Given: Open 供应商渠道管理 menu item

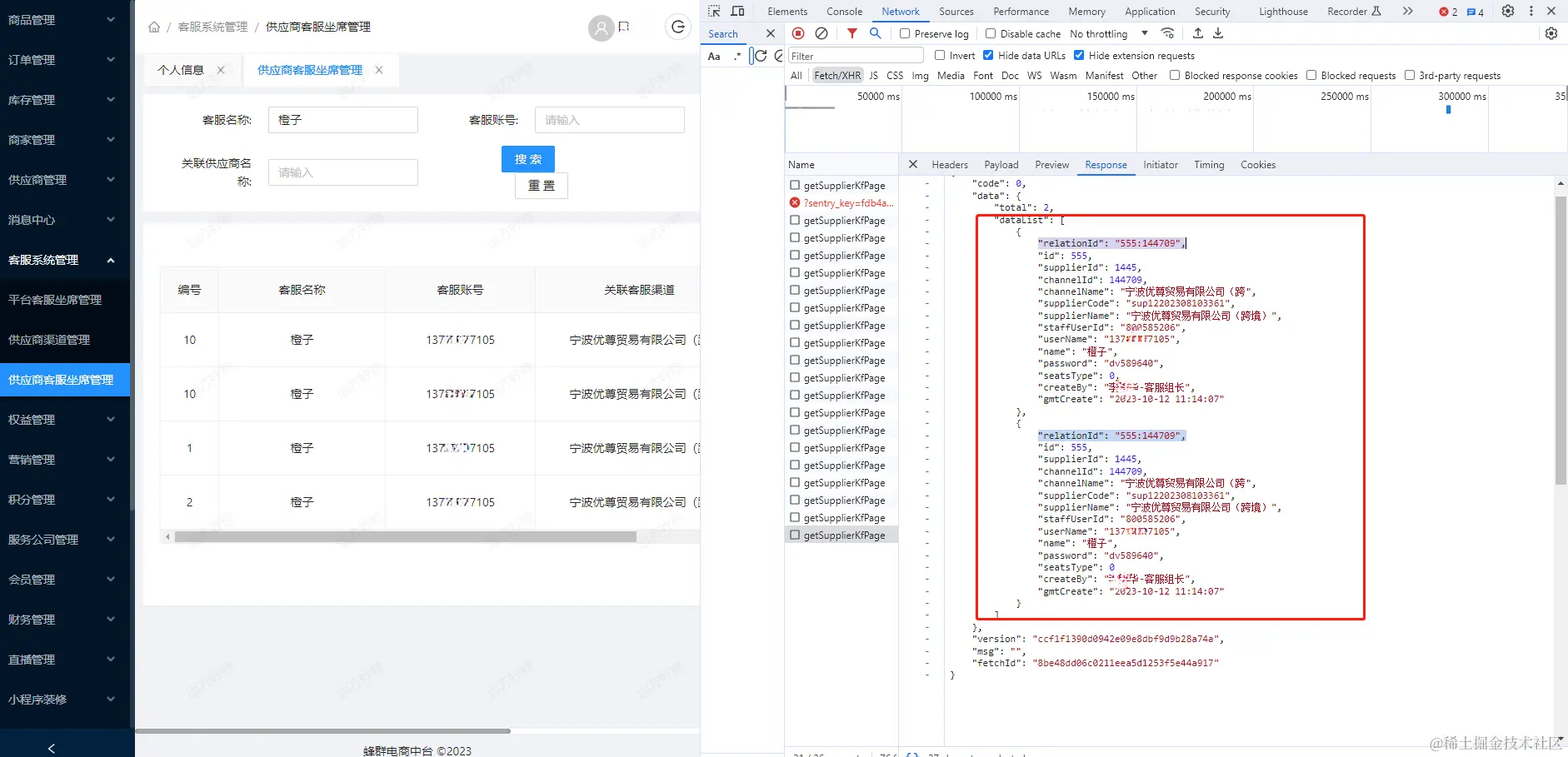Looking at the screenshot, I should pyautogui.click(x=65, y=340).
